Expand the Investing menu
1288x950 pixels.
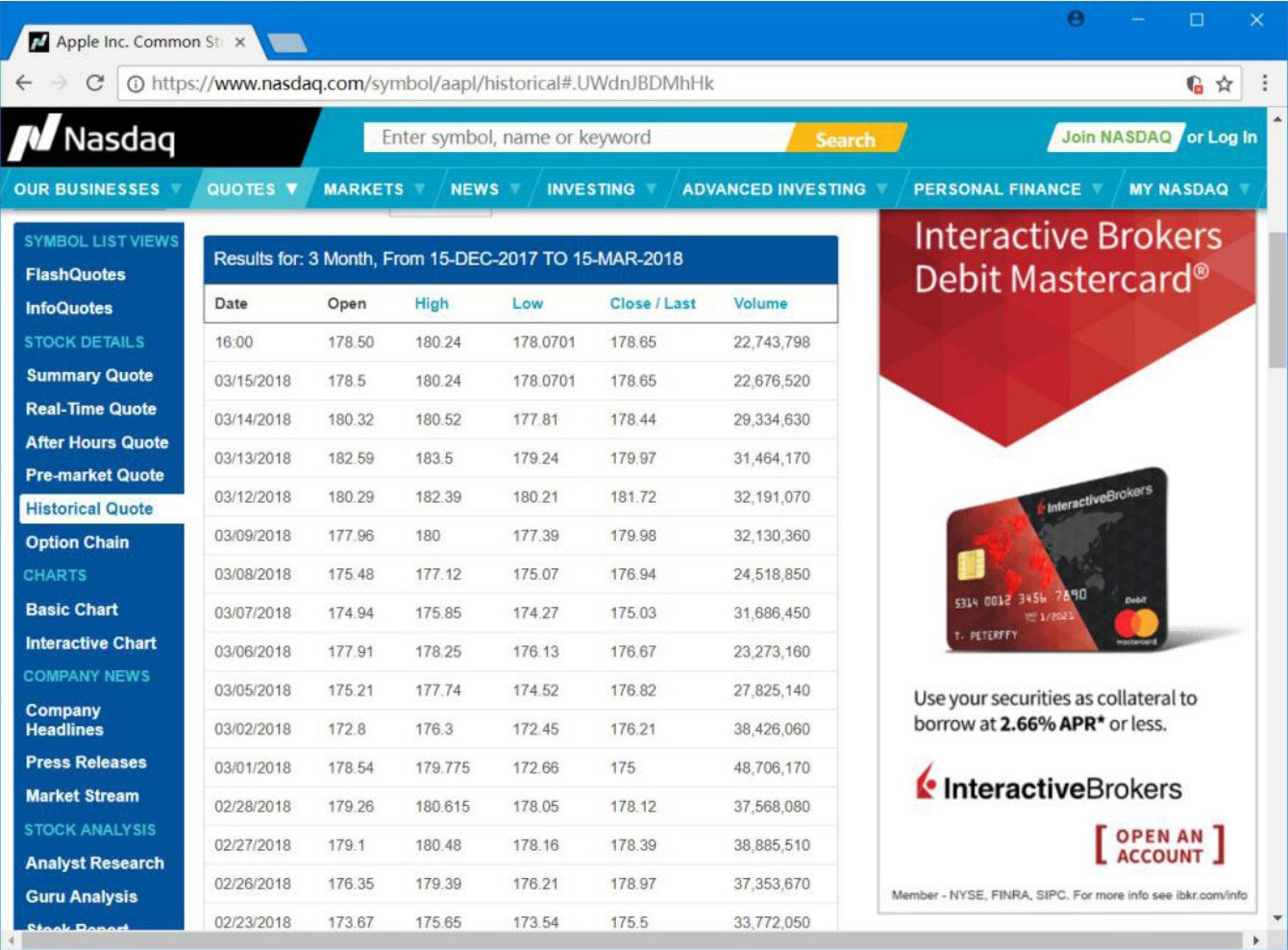602,189
